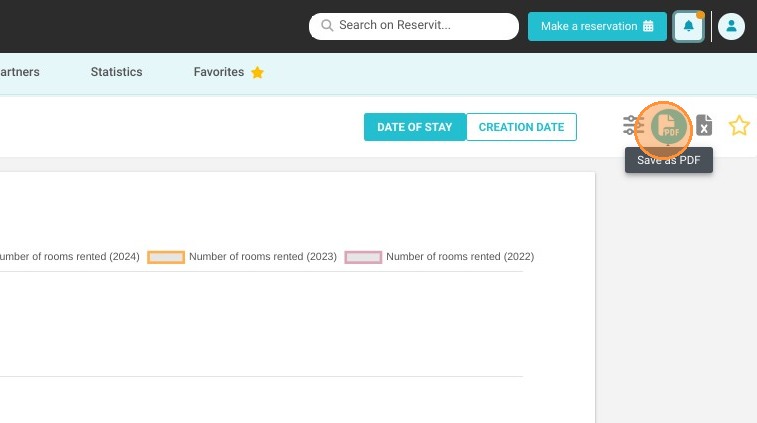Add report to favorites with star outline
The width and height of the screenshot is (757, 423).
(x=739, y=126)
